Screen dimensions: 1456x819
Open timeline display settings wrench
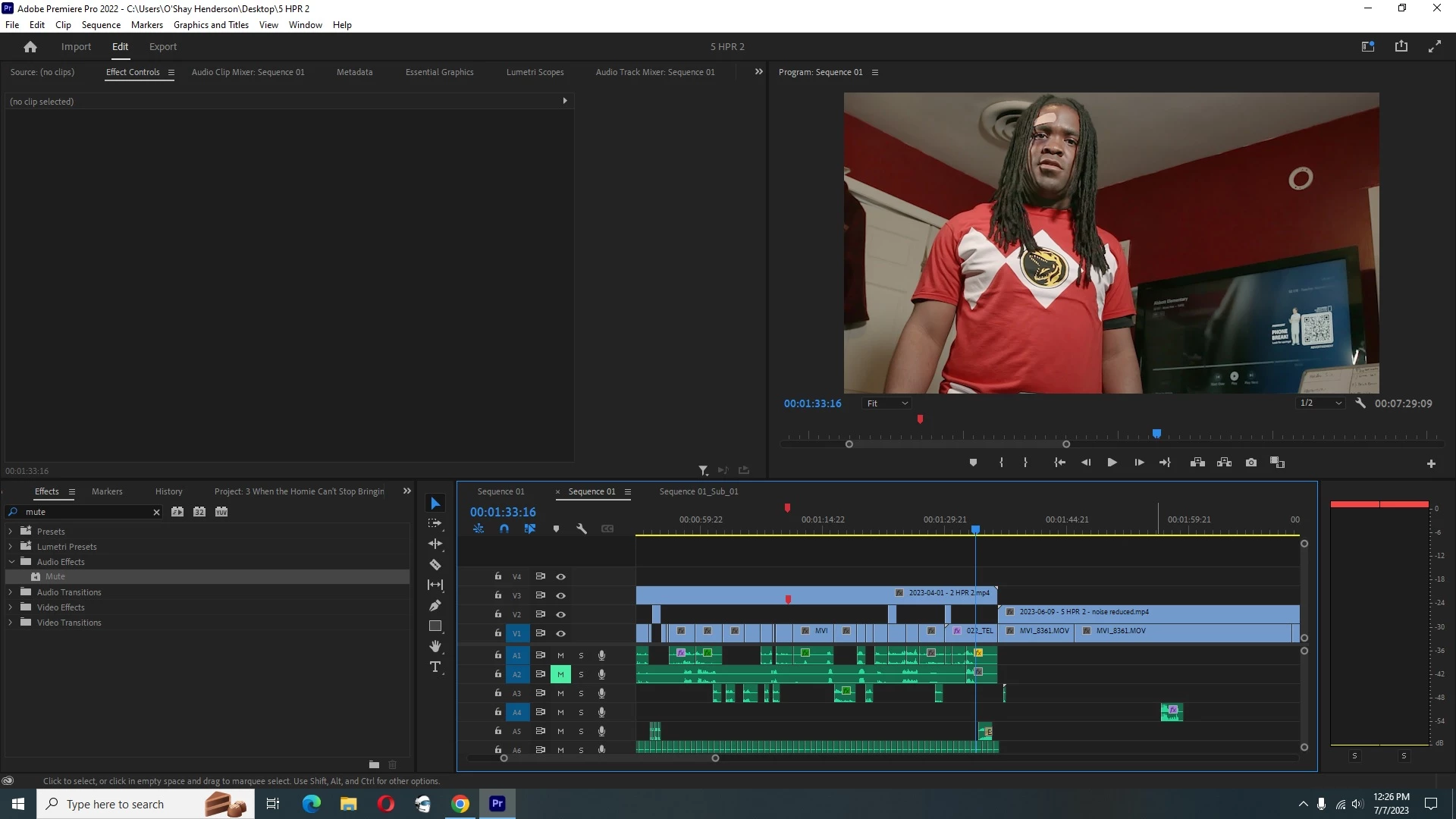tap(582, 529)
